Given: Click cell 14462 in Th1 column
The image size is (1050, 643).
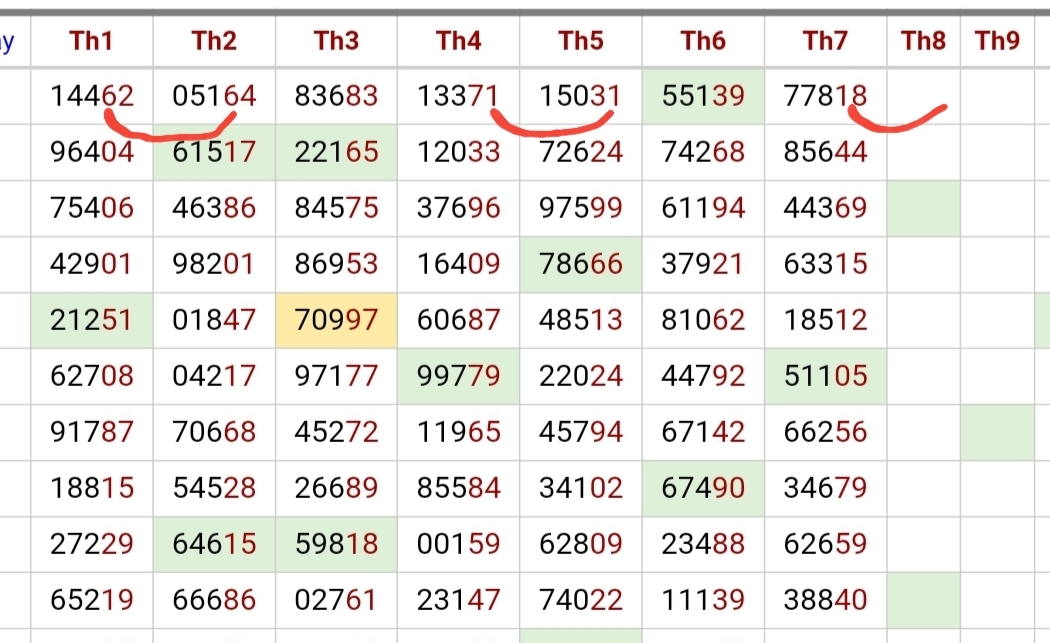Looking at the screenshot, I should coord(92,96).
